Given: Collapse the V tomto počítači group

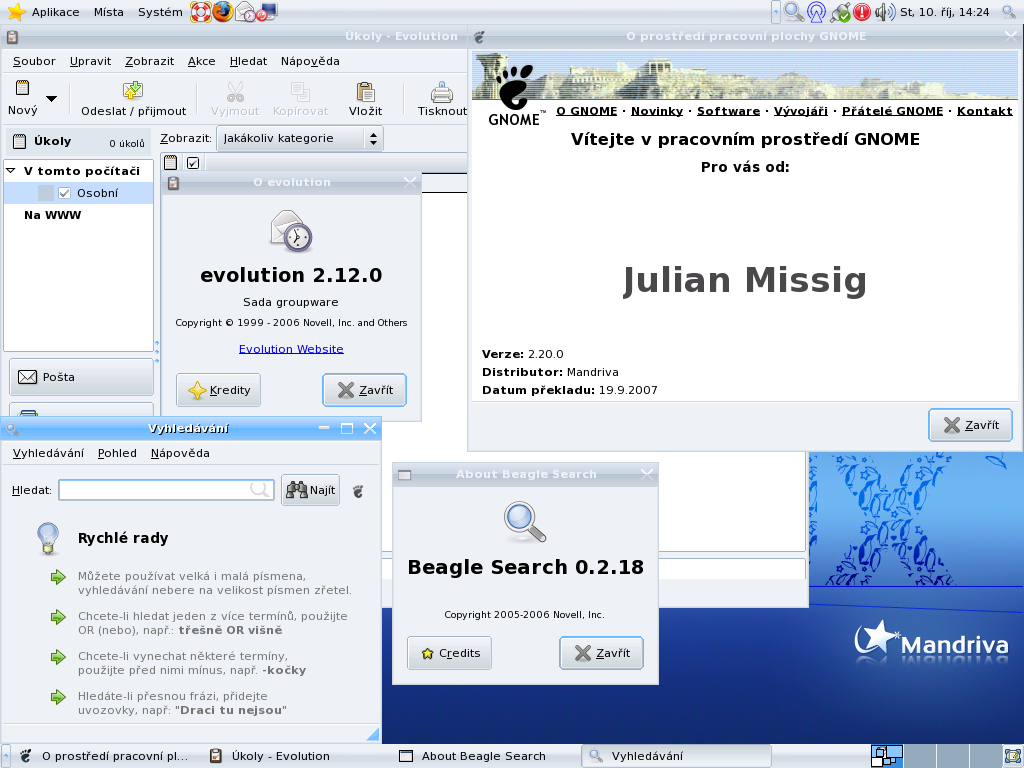Looking at the screenshot, I should click(10, 170).
